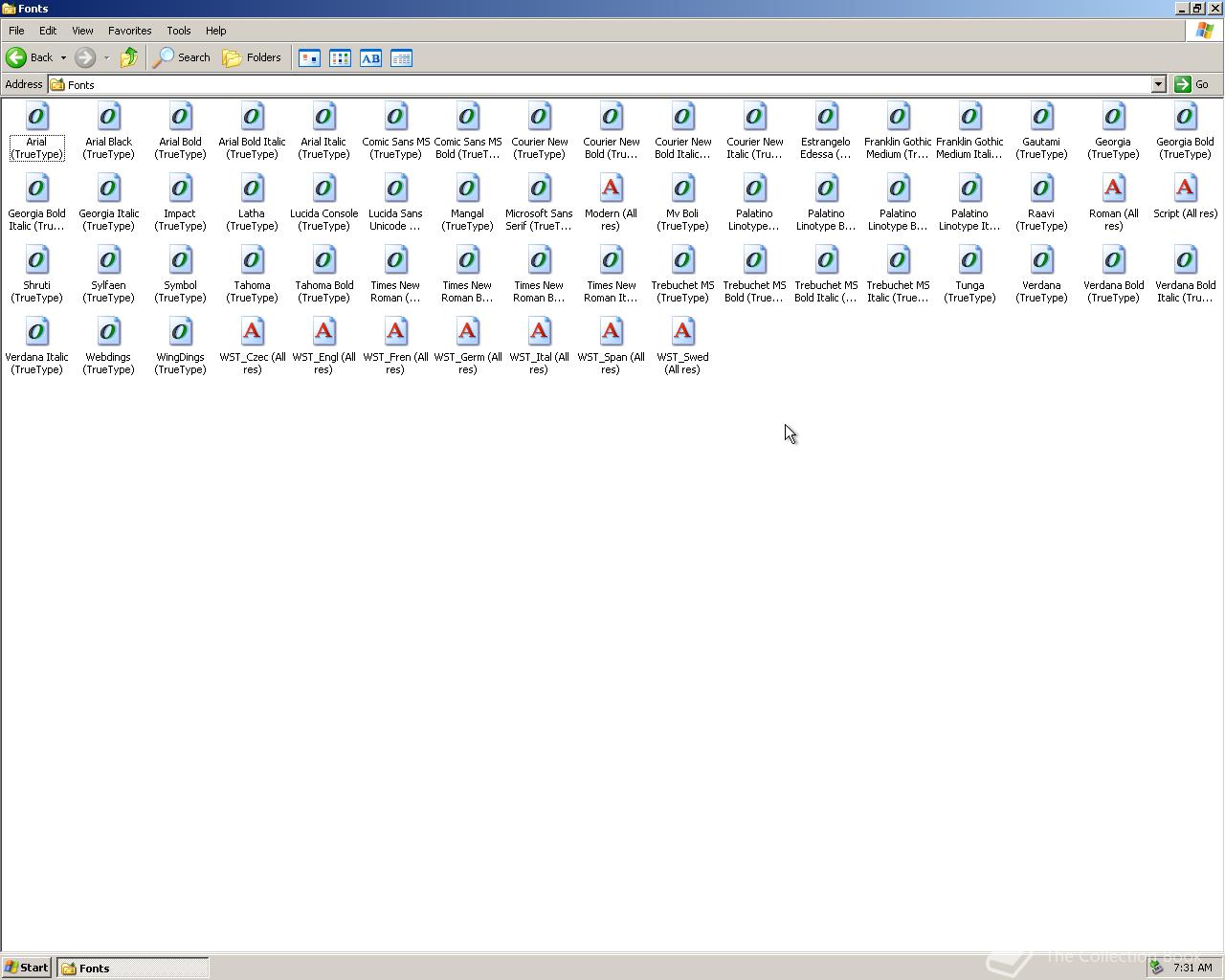Open the Back button history dropdown
Viewport: 1225px width, 980px height.
point(63,57)
